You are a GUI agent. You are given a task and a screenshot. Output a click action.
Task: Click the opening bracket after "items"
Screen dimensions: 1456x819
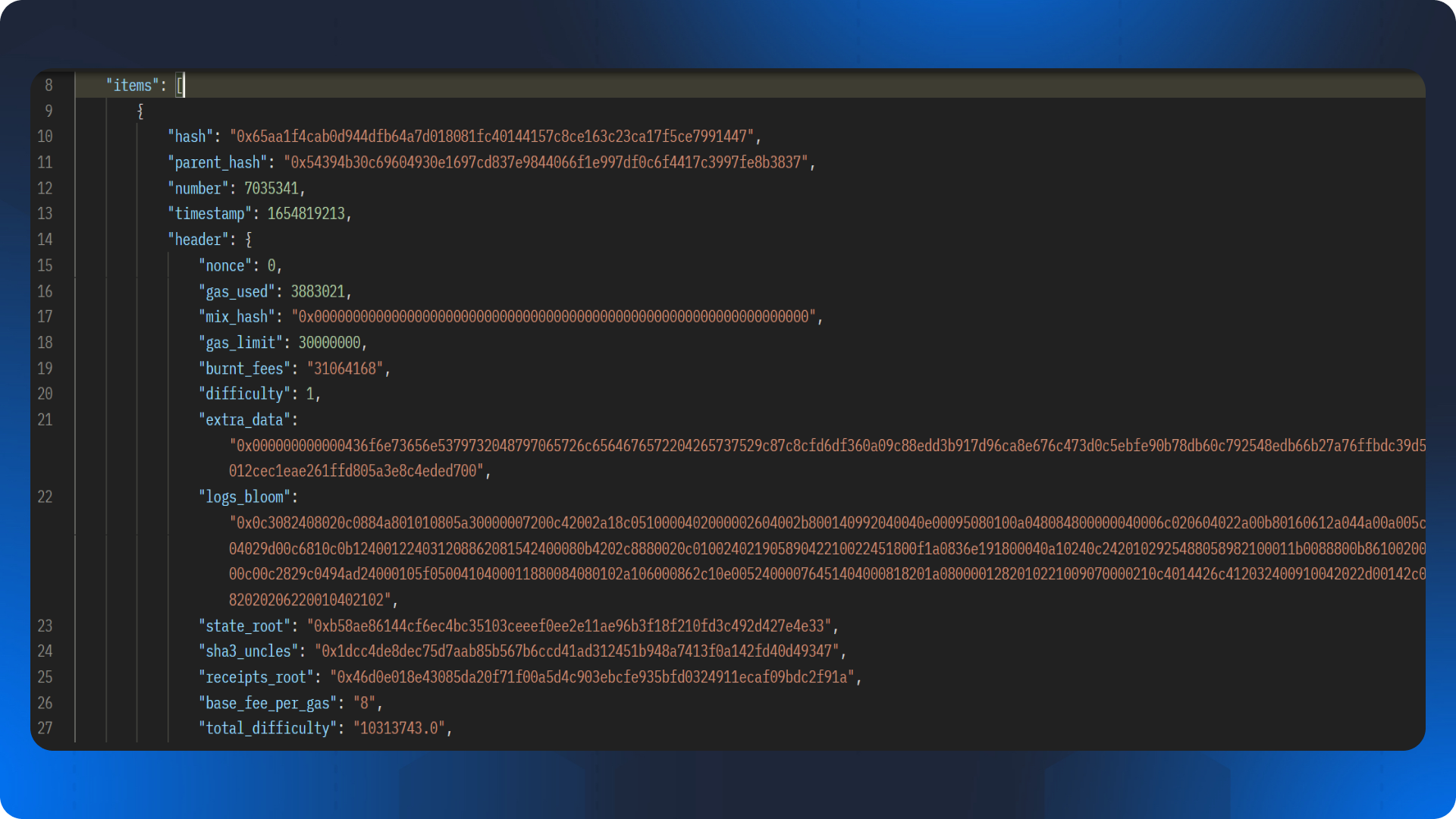coord(179,86)
